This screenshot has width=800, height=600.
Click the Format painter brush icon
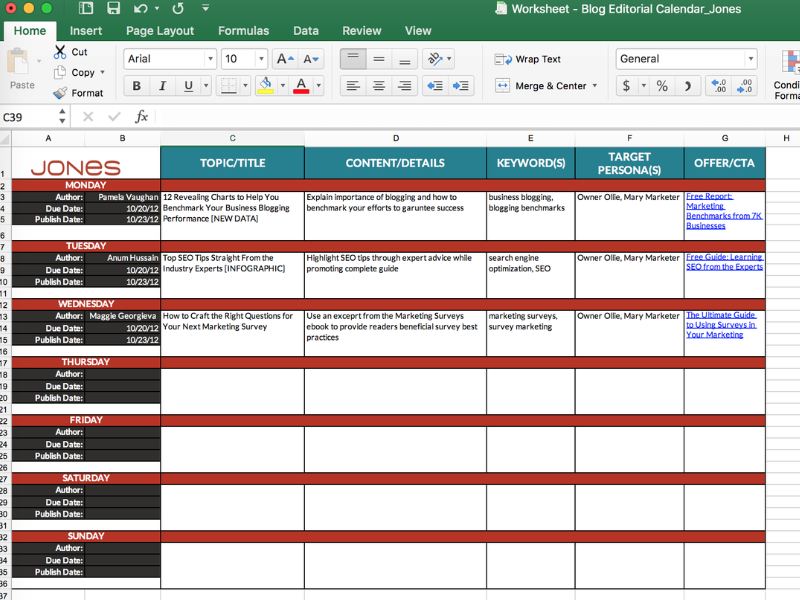[60, 93]
